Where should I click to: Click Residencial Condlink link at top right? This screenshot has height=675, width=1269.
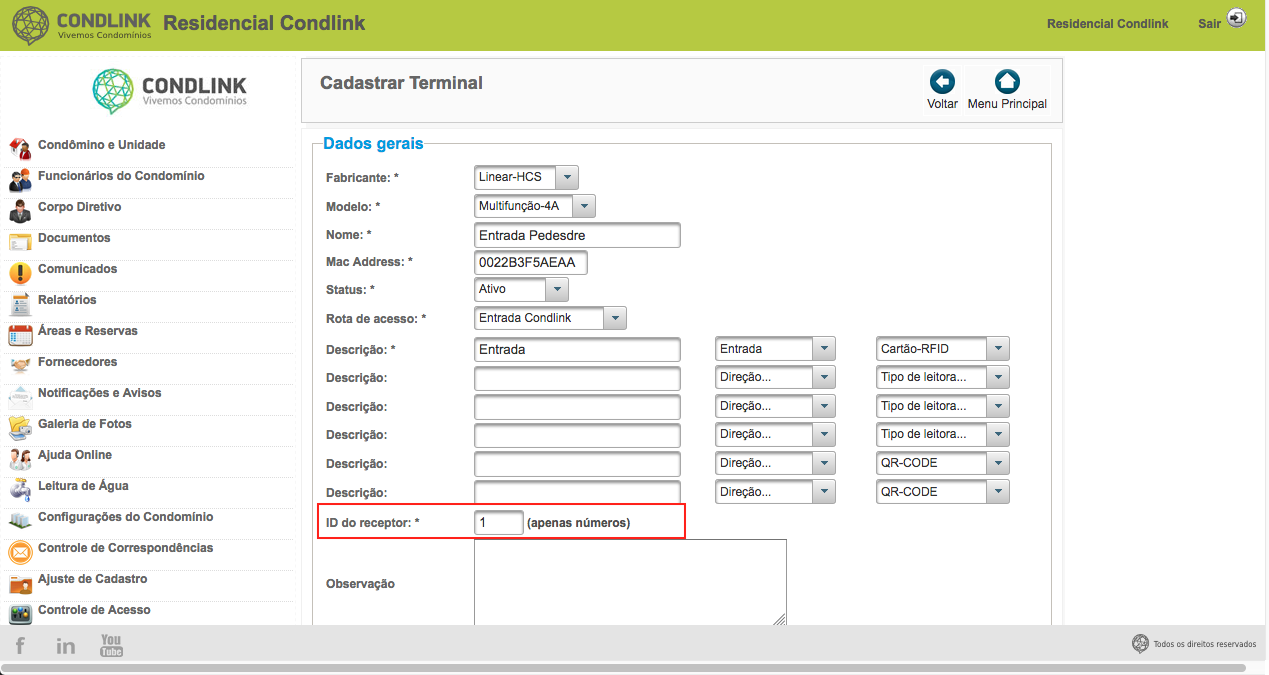[1107, 23]
